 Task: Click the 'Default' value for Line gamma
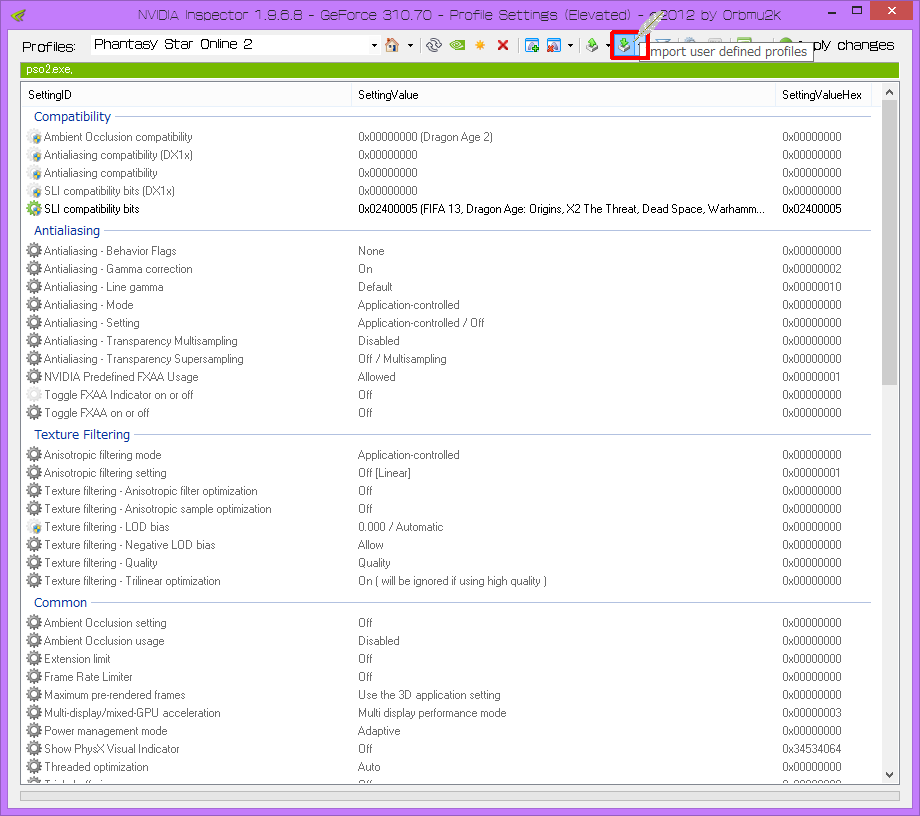click(376, 287)
